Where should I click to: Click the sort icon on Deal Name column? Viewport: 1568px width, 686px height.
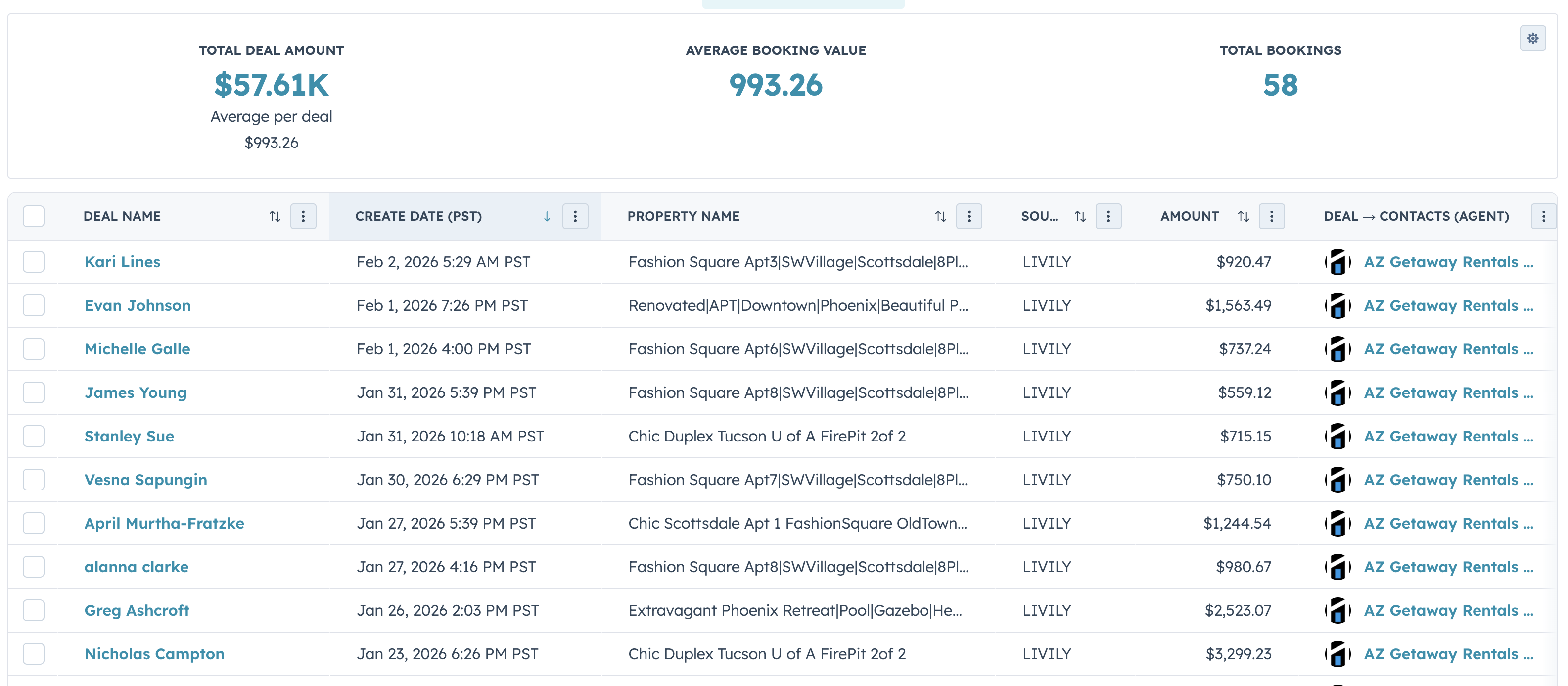click(275, 216)
